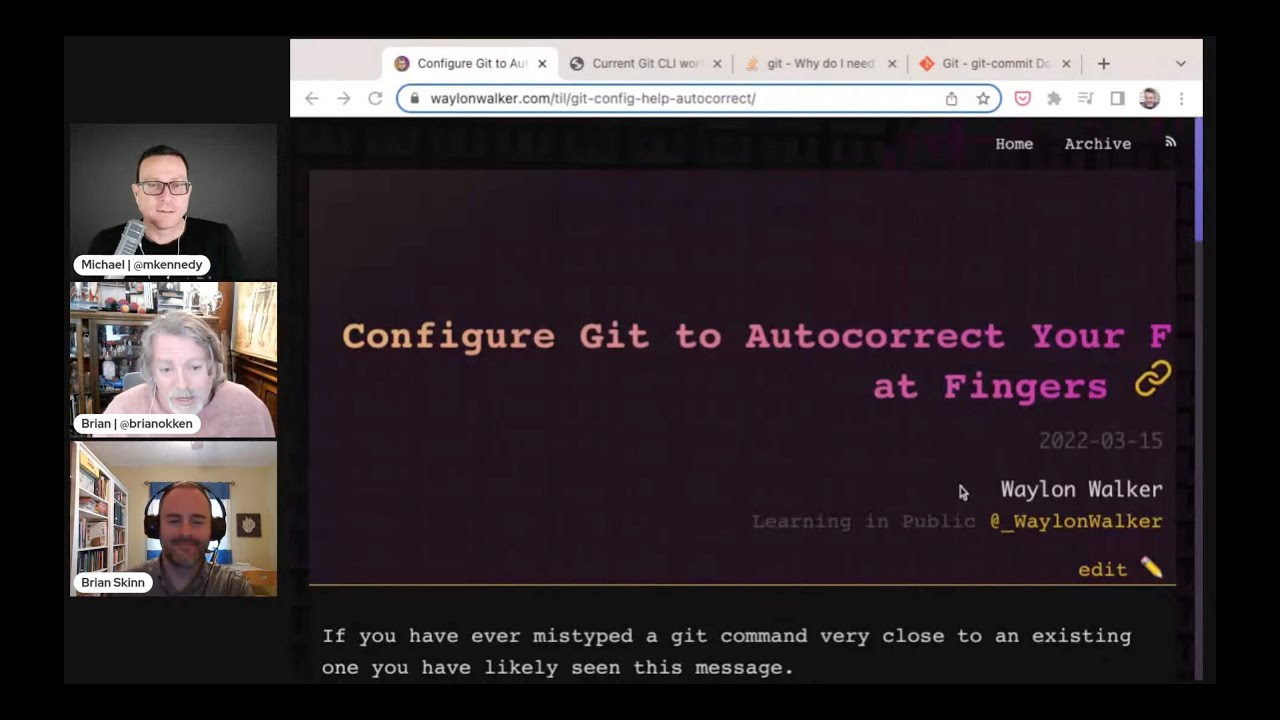Click the page vertical scrollbar thumb
Screen dimensions: 1280x720
[x=1198, y=180]
